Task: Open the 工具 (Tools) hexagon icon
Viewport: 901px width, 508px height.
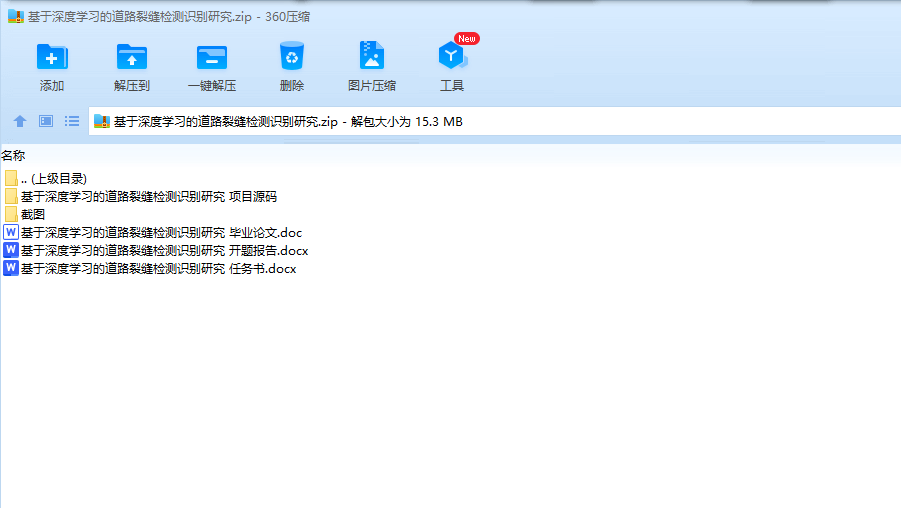Action: point(452,56)
